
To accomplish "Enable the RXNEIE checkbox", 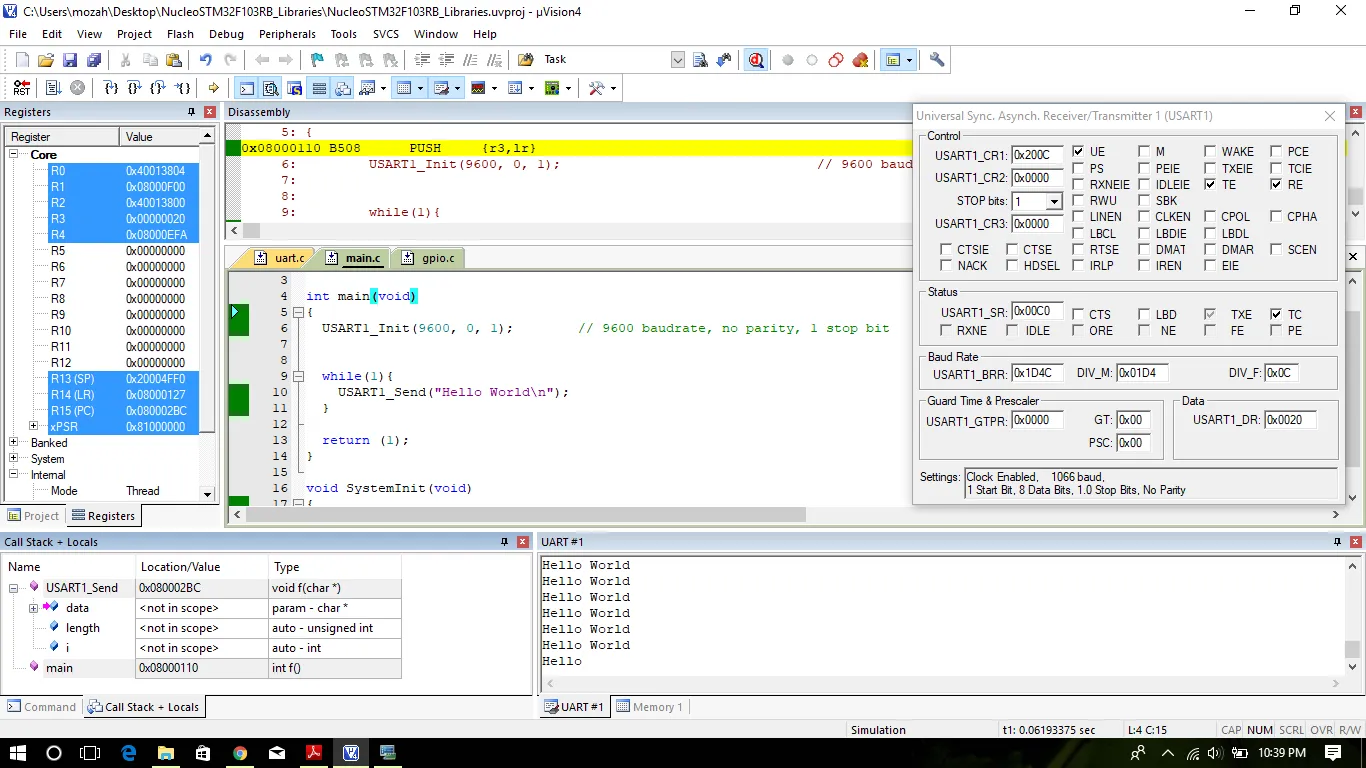I will (x=1078, y=185).
